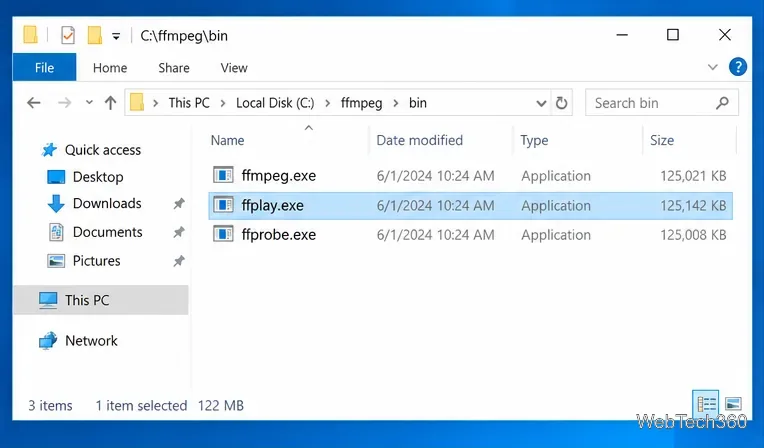Click the date modified of ffmpeg.exe
764x448 pixels.
coord(435,175)
